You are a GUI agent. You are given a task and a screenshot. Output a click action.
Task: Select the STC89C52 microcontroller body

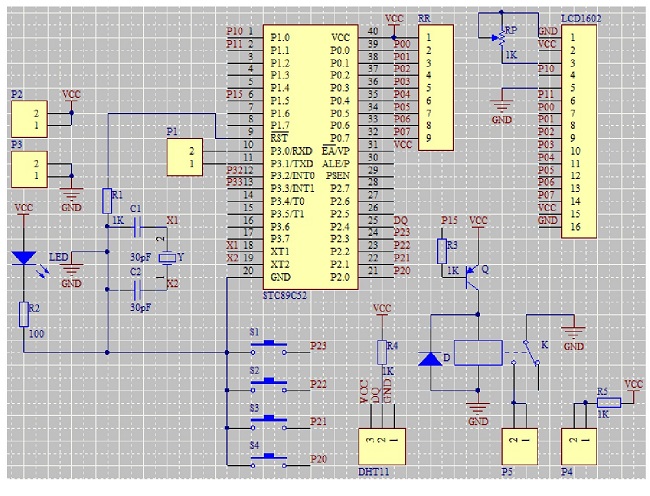tap(310, 157)
